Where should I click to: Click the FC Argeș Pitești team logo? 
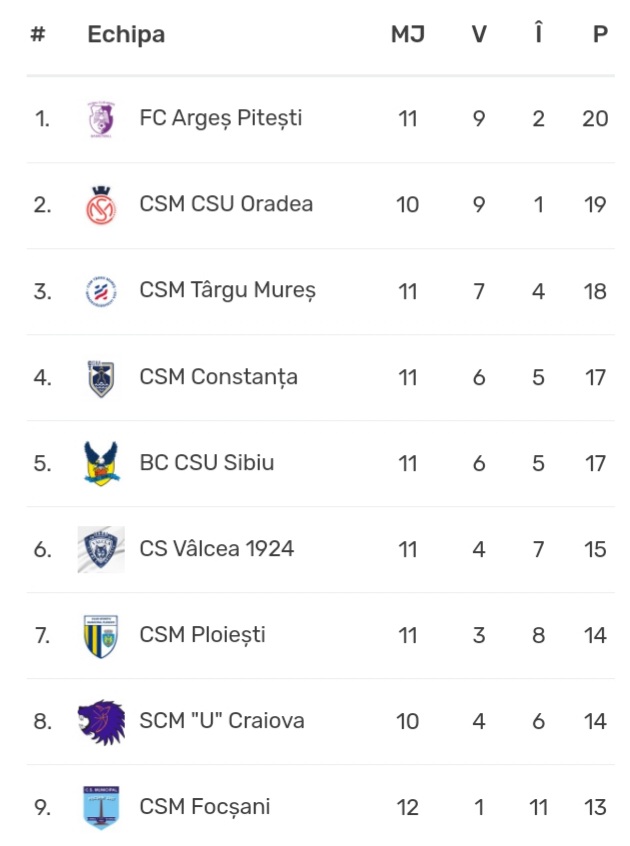coord(101,119)
